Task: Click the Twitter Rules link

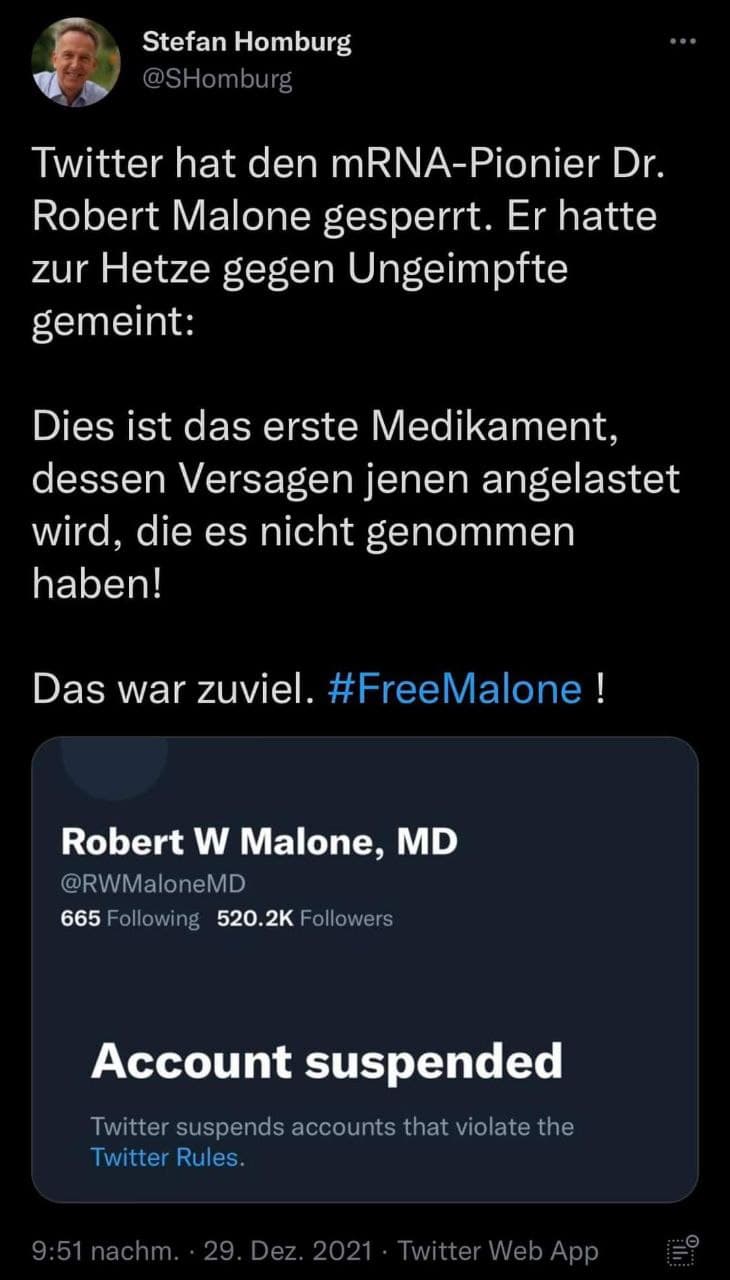Action: [165, 1158]
